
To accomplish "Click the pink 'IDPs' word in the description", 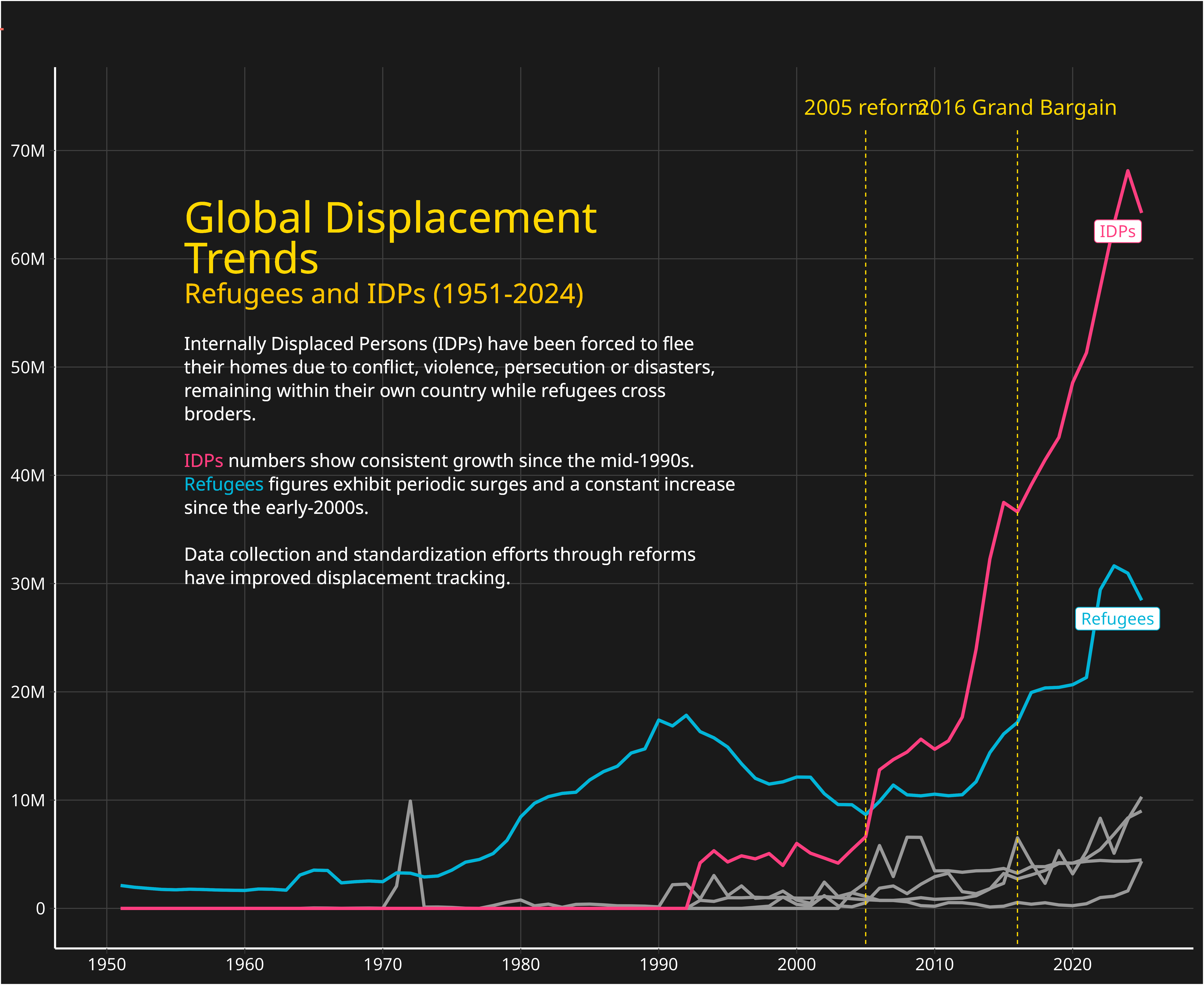I will pyautogui.click(x=203, y=461).
